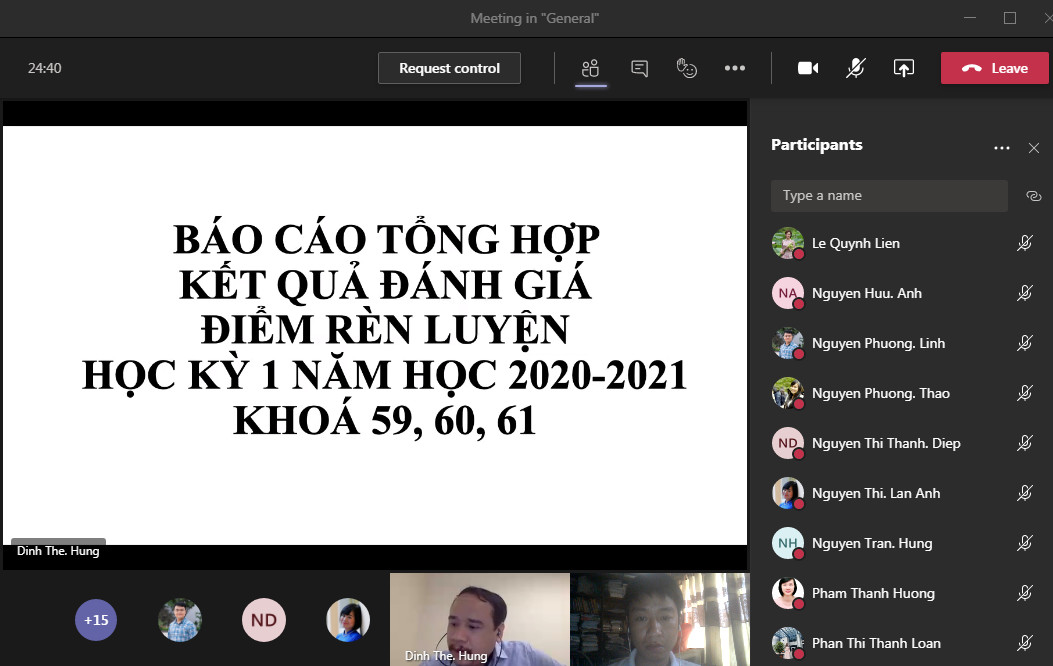Click the raise hand reactions icon
This screenshot has height=666, width=1053.
[x=686, y=68]
